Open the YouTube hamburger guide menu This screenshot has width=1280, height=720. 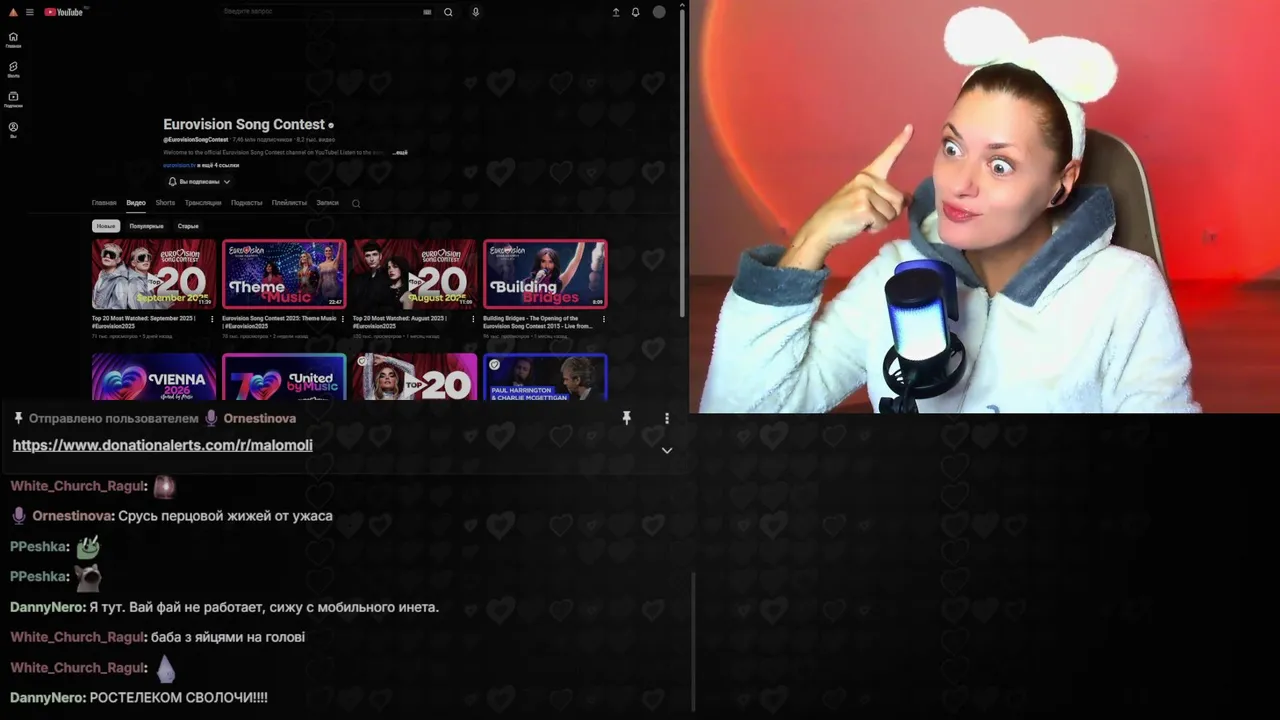click(30, 12)
